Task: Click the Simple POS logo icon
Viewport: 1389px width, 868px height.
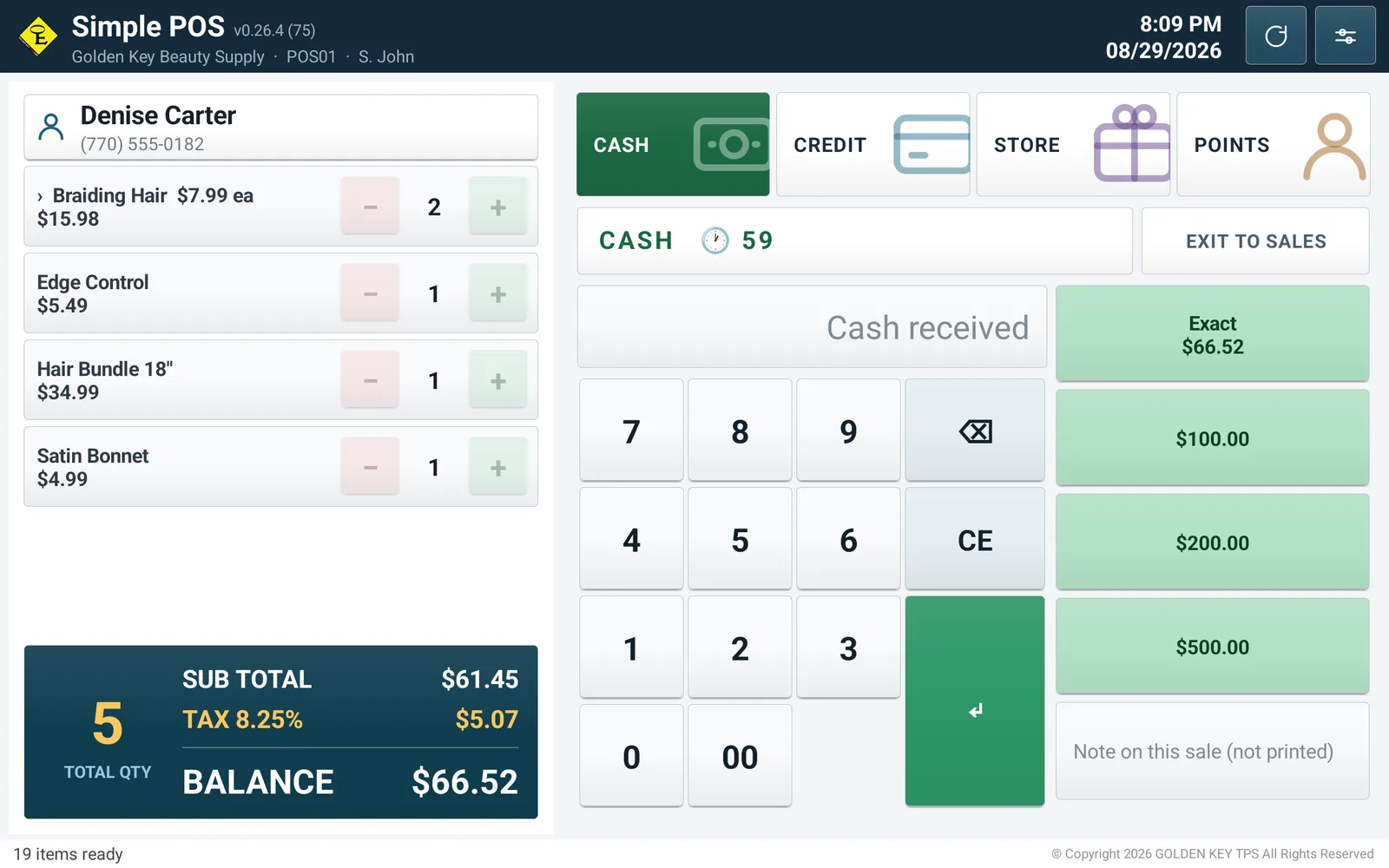Action: click(38, 36)
